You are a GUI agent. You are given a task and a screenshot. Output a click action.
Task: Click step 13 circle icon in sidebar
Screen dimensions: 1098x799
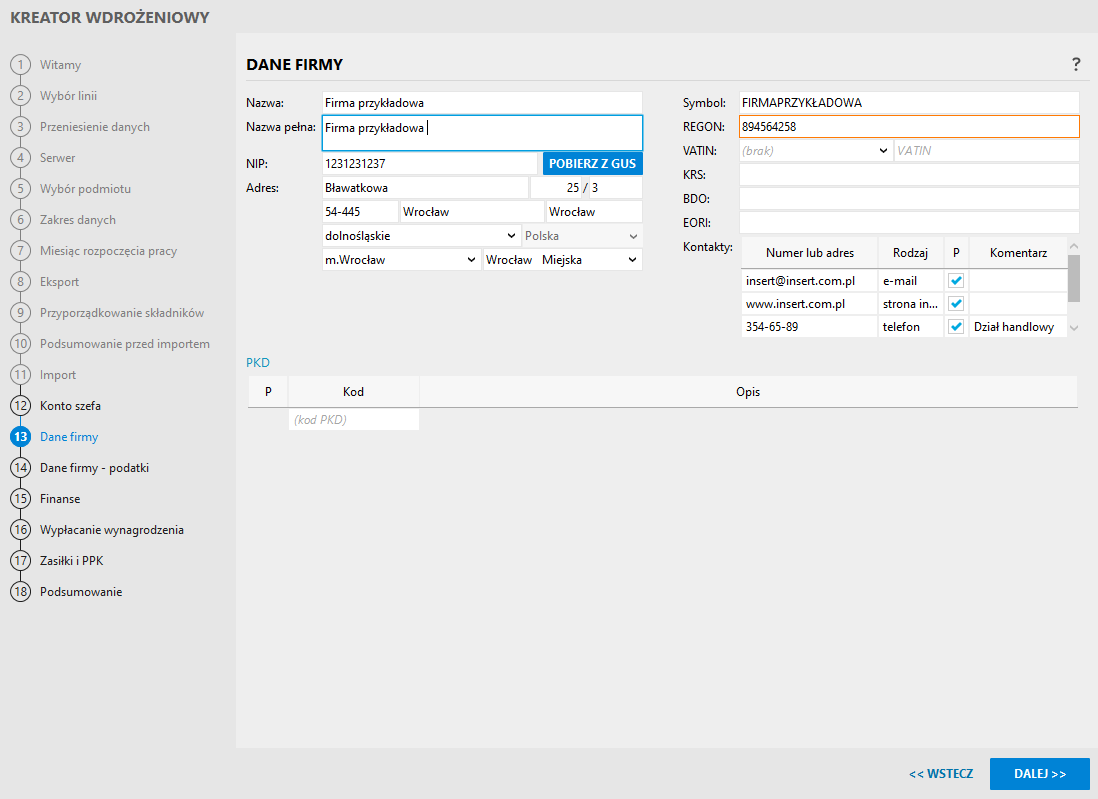(x=20, y=437)
